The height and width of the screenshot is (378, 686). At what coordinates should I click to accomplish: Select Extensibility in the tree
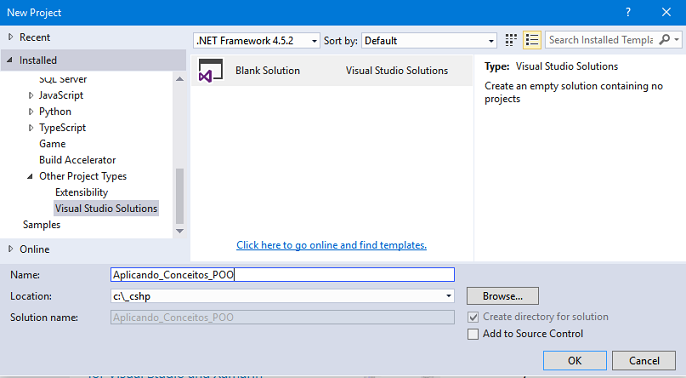(81, 192)
